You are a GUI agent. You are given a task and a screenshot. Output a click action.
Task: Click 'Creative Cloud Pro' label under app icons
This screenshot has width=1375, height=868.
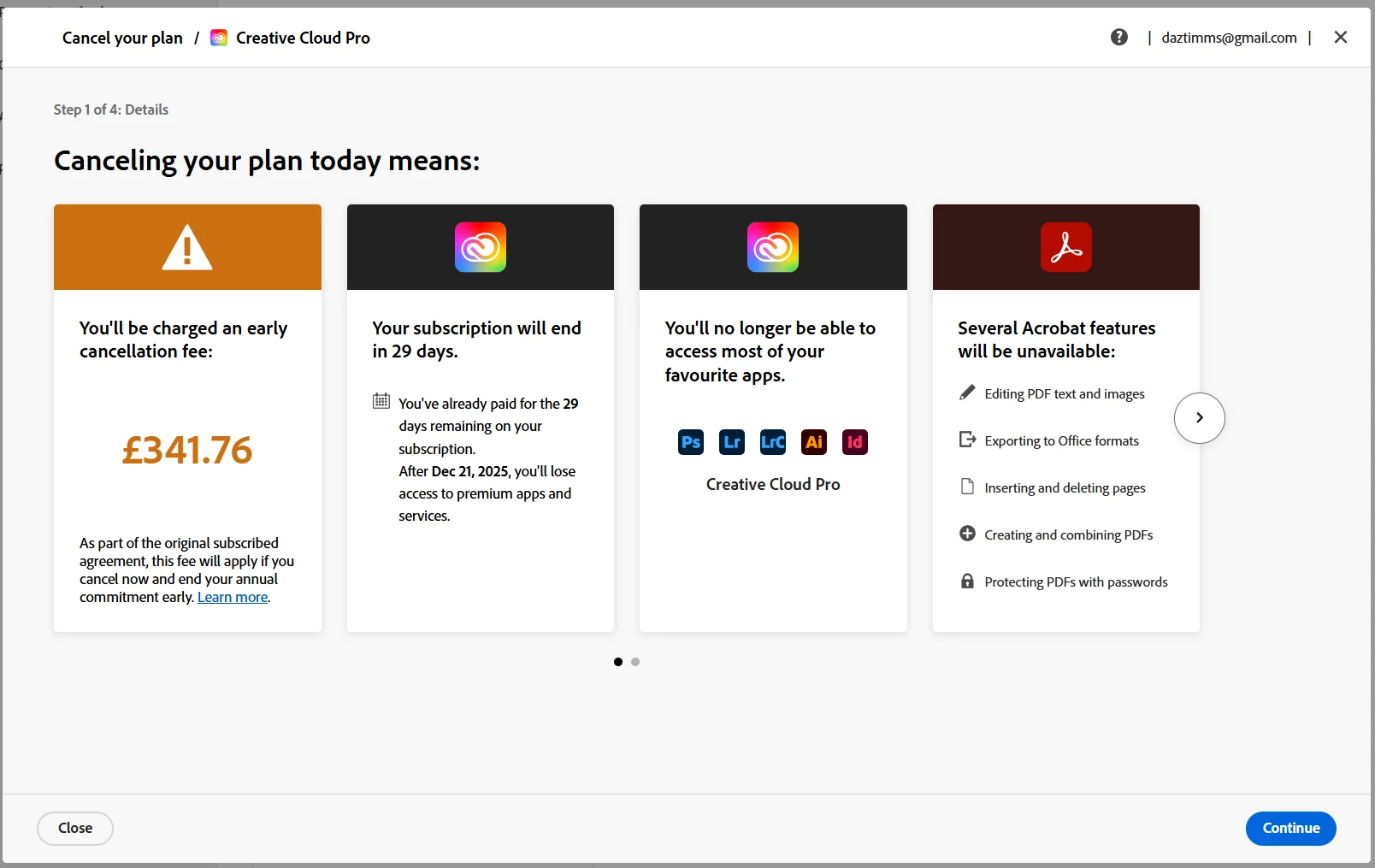(773, 484)
